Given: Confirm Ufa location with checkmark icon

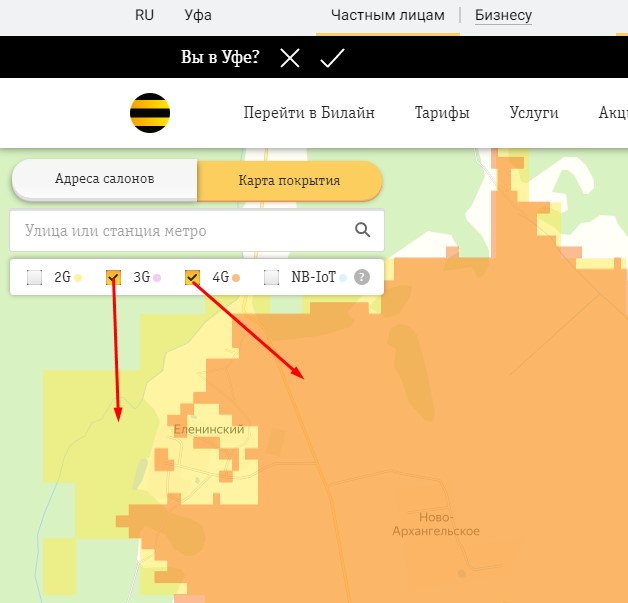Looking at the screenshot, I should [x=332, y=58].
